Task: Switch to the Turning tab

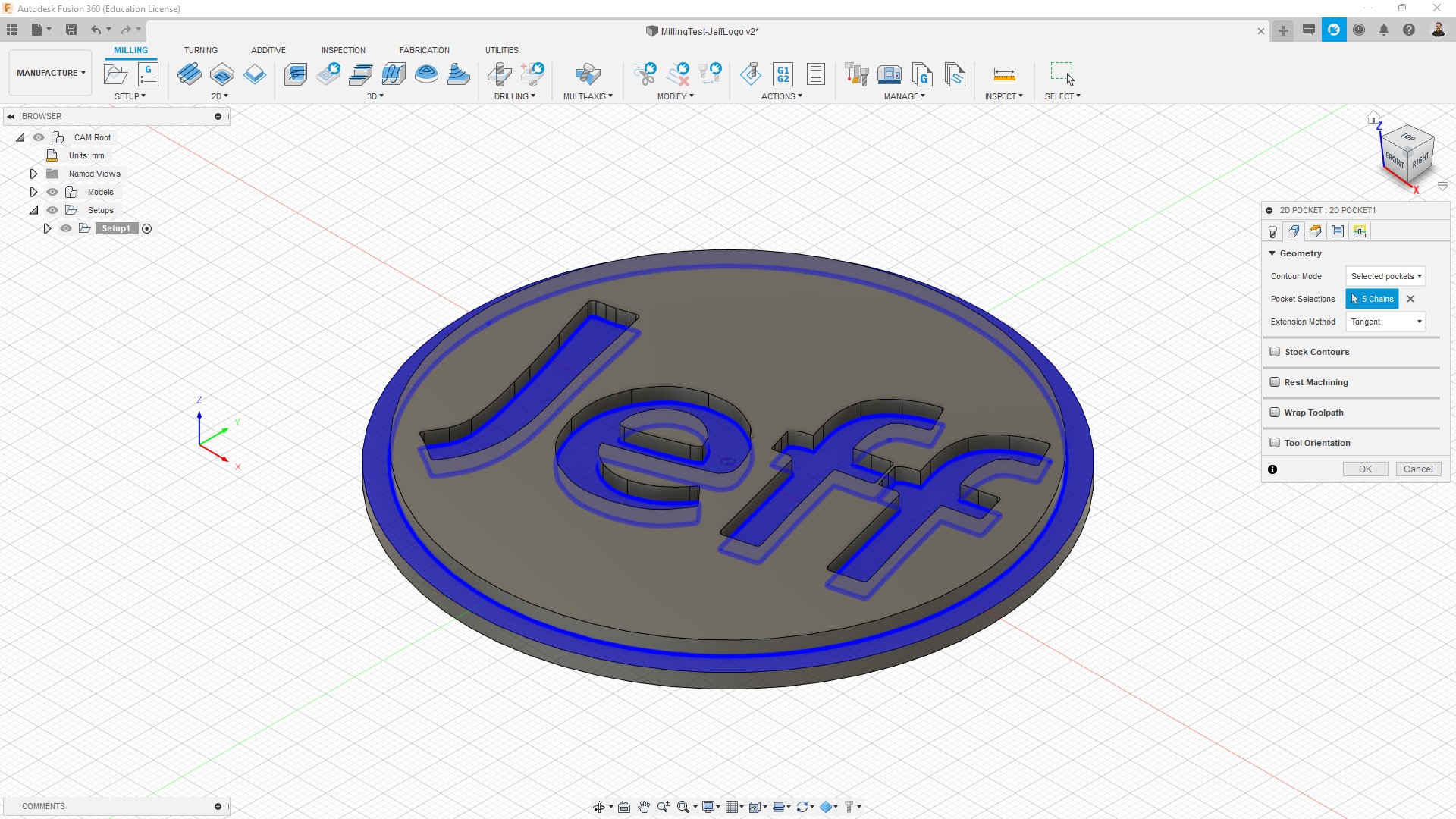Action: [200, 50]
